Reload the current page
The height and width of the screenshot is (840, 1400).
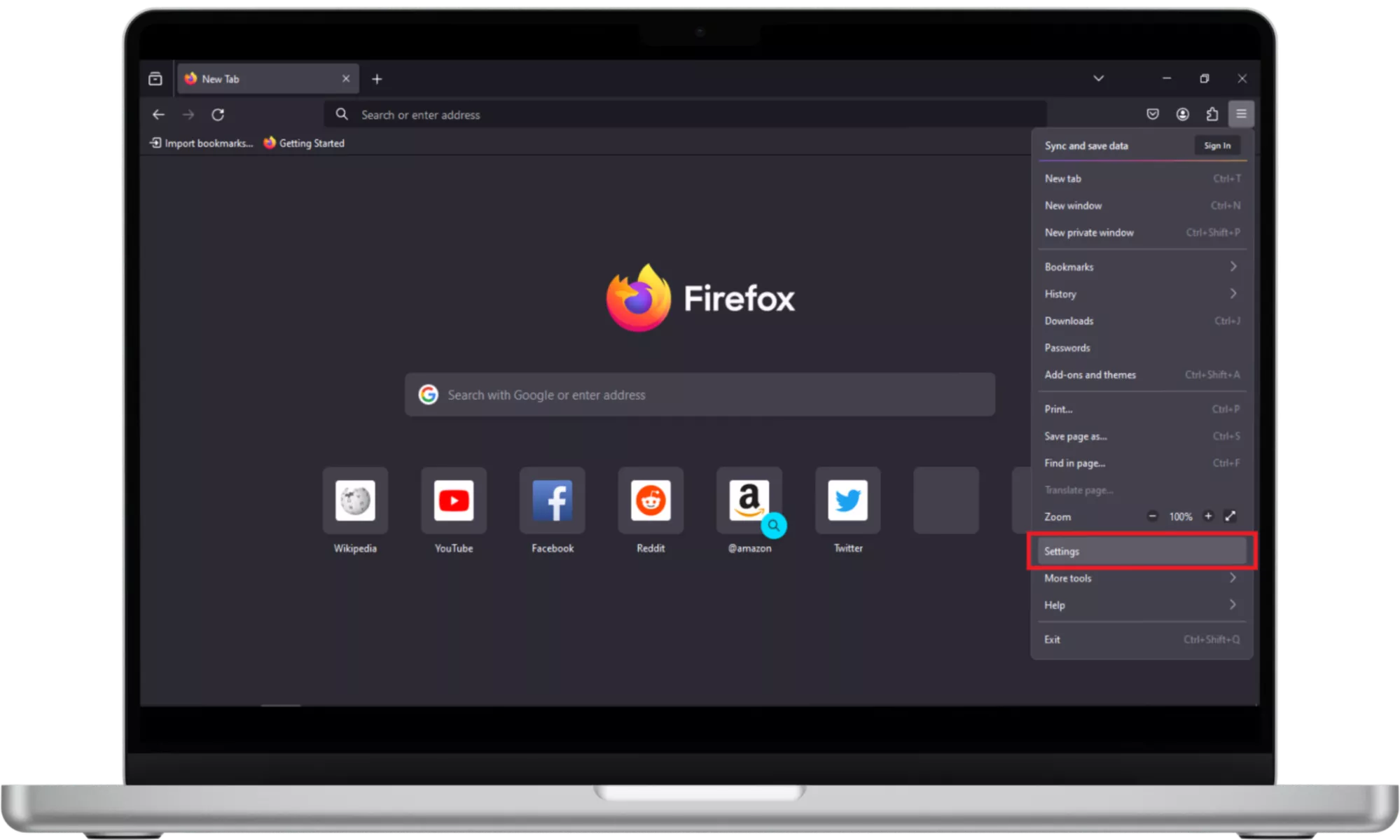pos(218,115)
